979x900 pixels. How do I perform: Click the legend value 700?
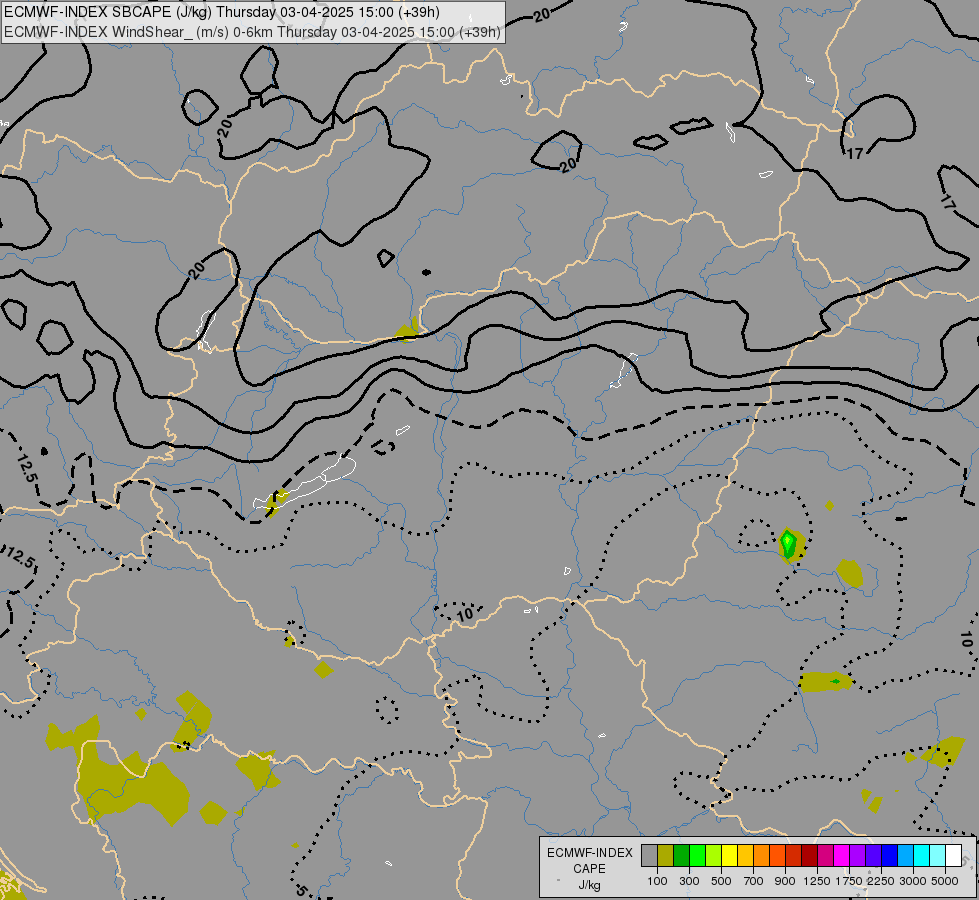point(754,881)
